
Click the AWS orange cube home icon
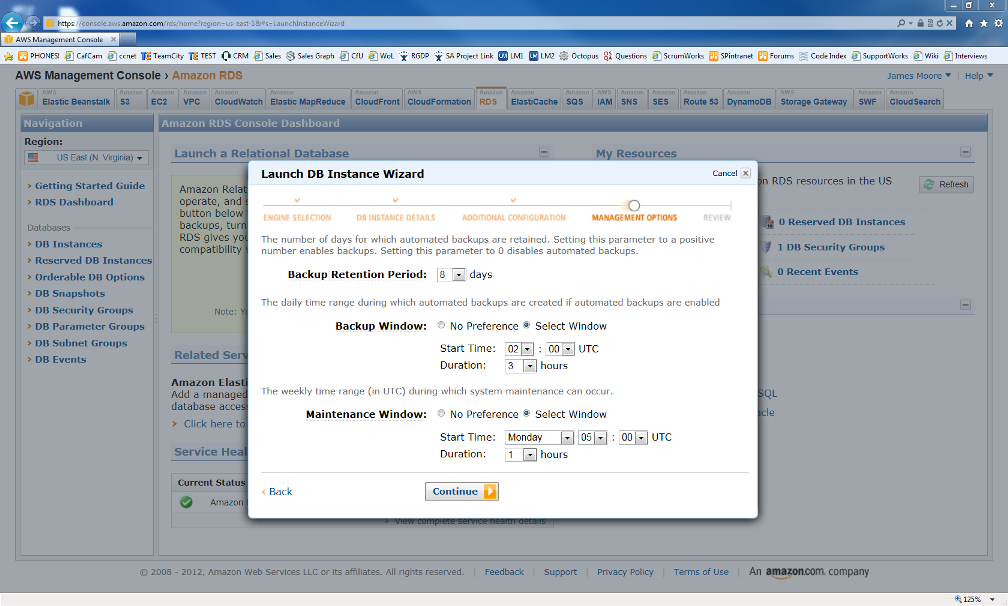(26, 99)
